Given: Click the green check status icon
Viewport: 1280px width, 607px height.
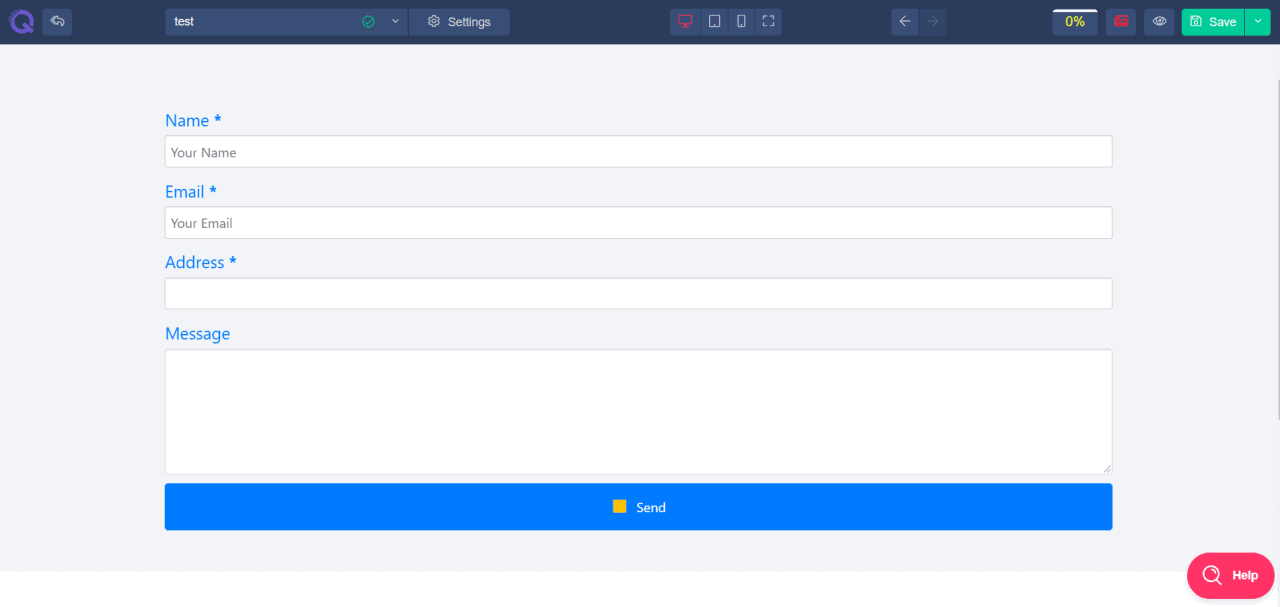Looking at the screenshot, I should [x=368, y=21].
